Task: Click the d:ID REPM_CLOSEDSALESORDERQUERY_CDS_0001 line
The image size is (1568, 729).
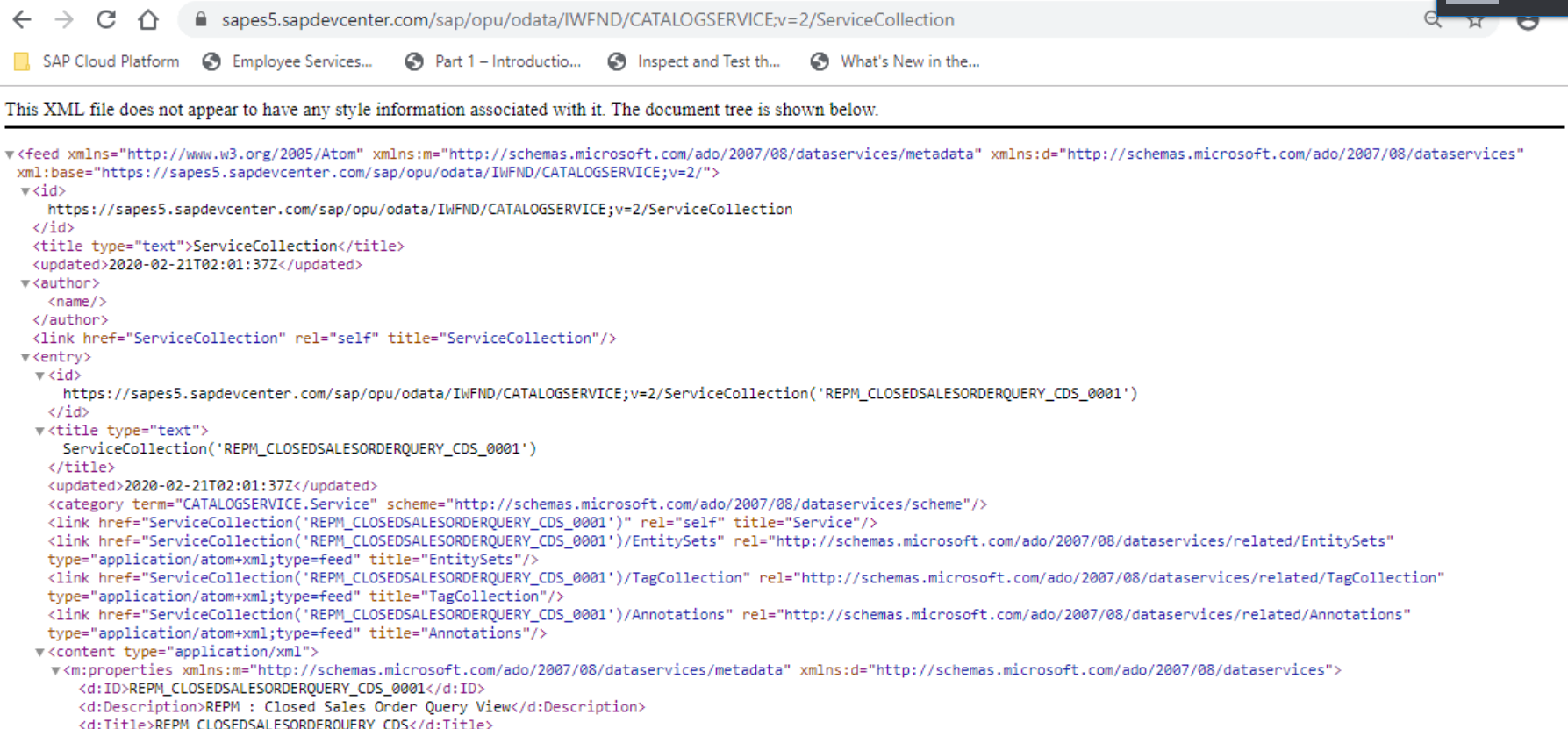Action: click(x=282, y=689)
